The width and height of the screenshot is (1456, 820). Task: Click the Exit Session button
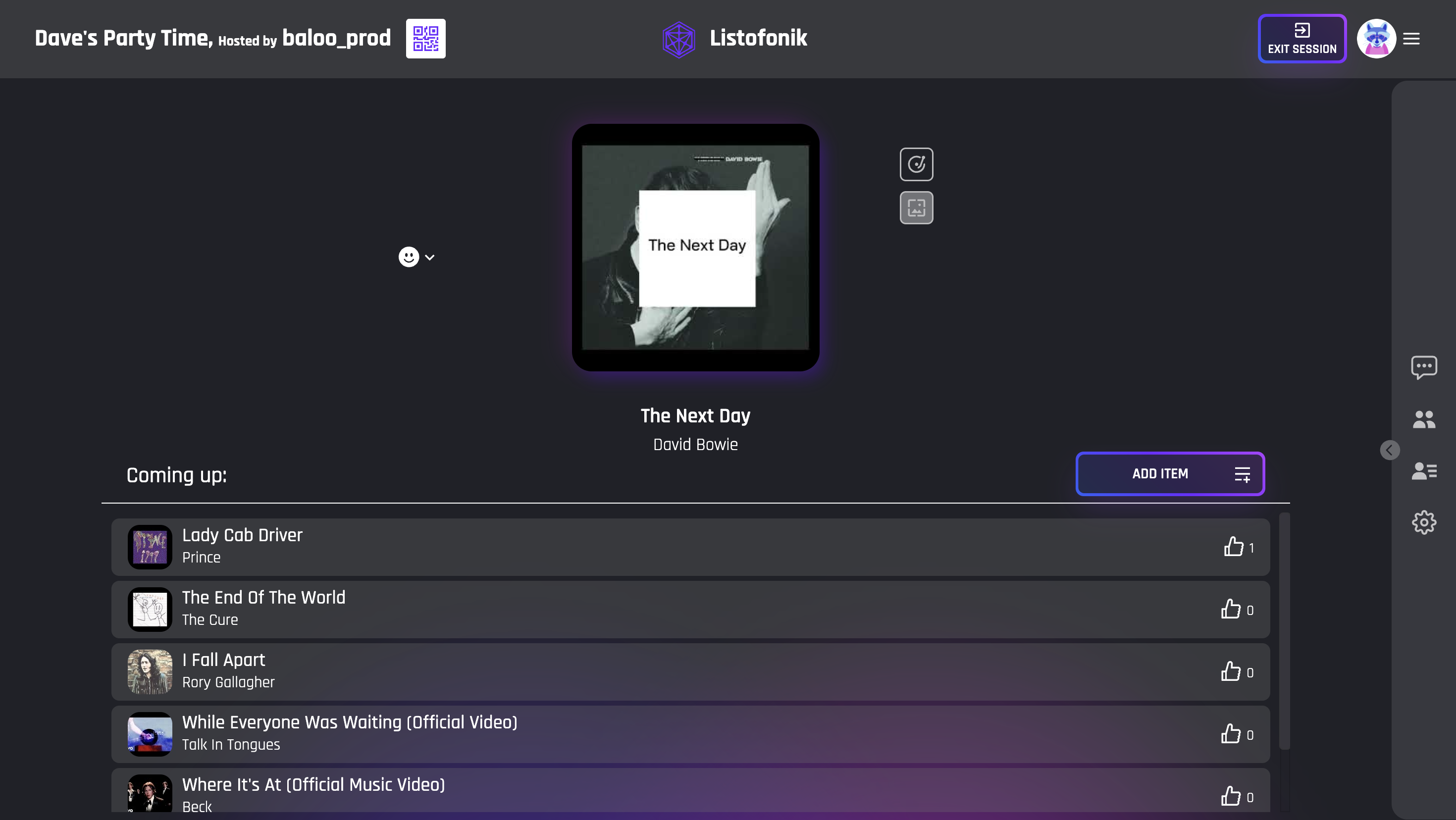click(x=1302, y=39)
